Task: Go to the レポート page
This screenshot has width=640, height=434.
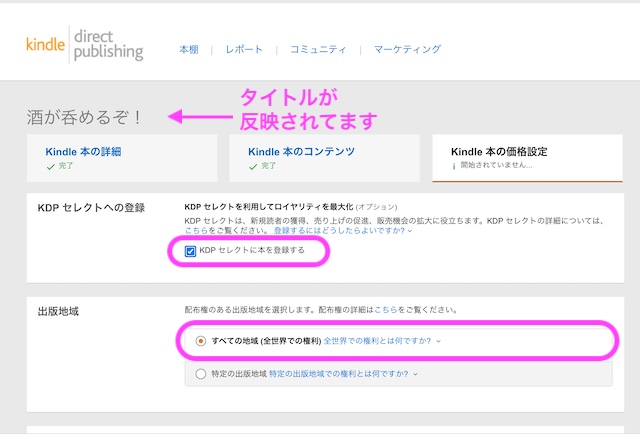Action: tap(244, 49)
